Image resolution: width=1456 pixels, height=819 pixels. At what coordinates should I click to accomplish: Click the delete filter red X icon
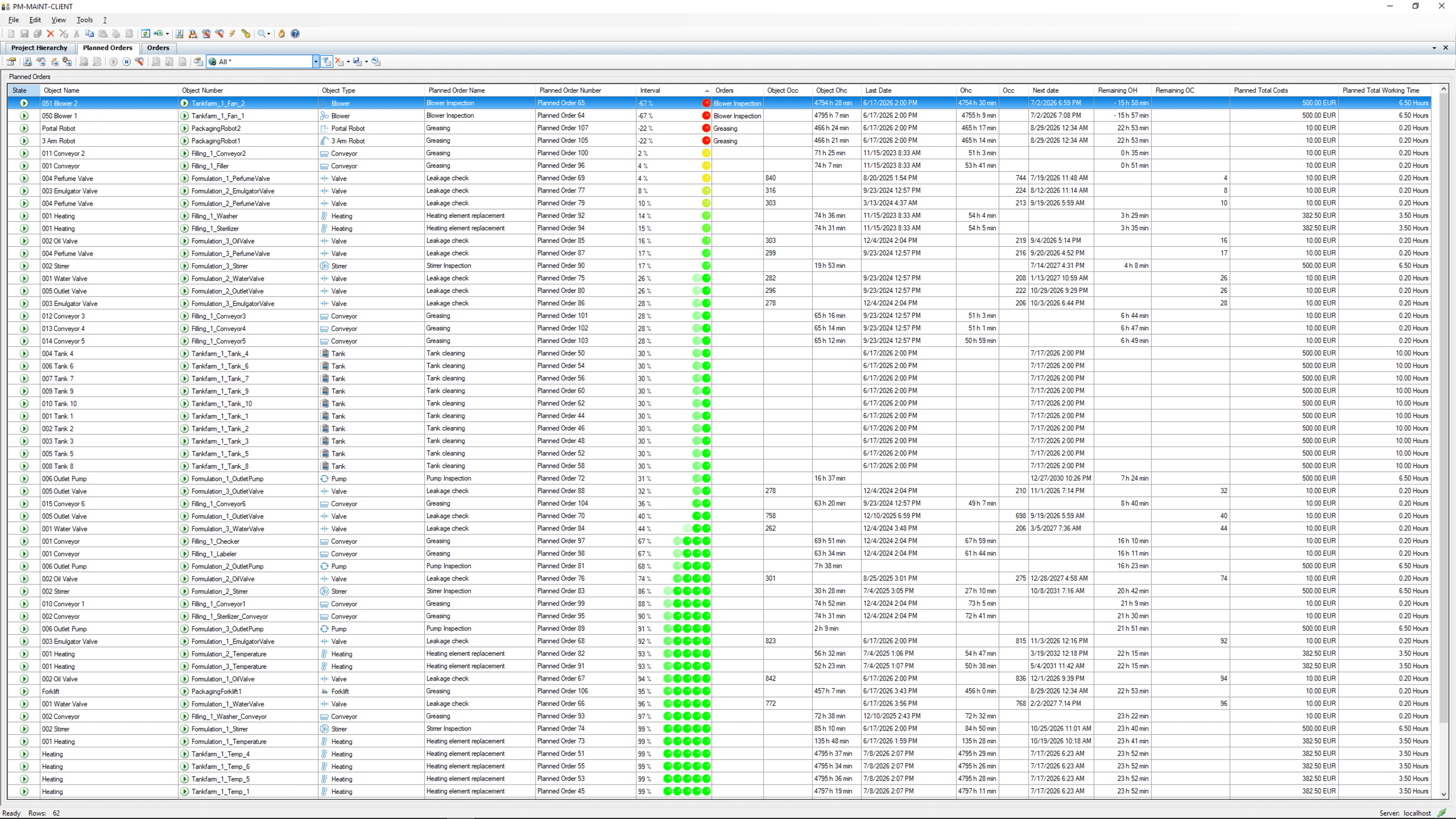[339, 62]
